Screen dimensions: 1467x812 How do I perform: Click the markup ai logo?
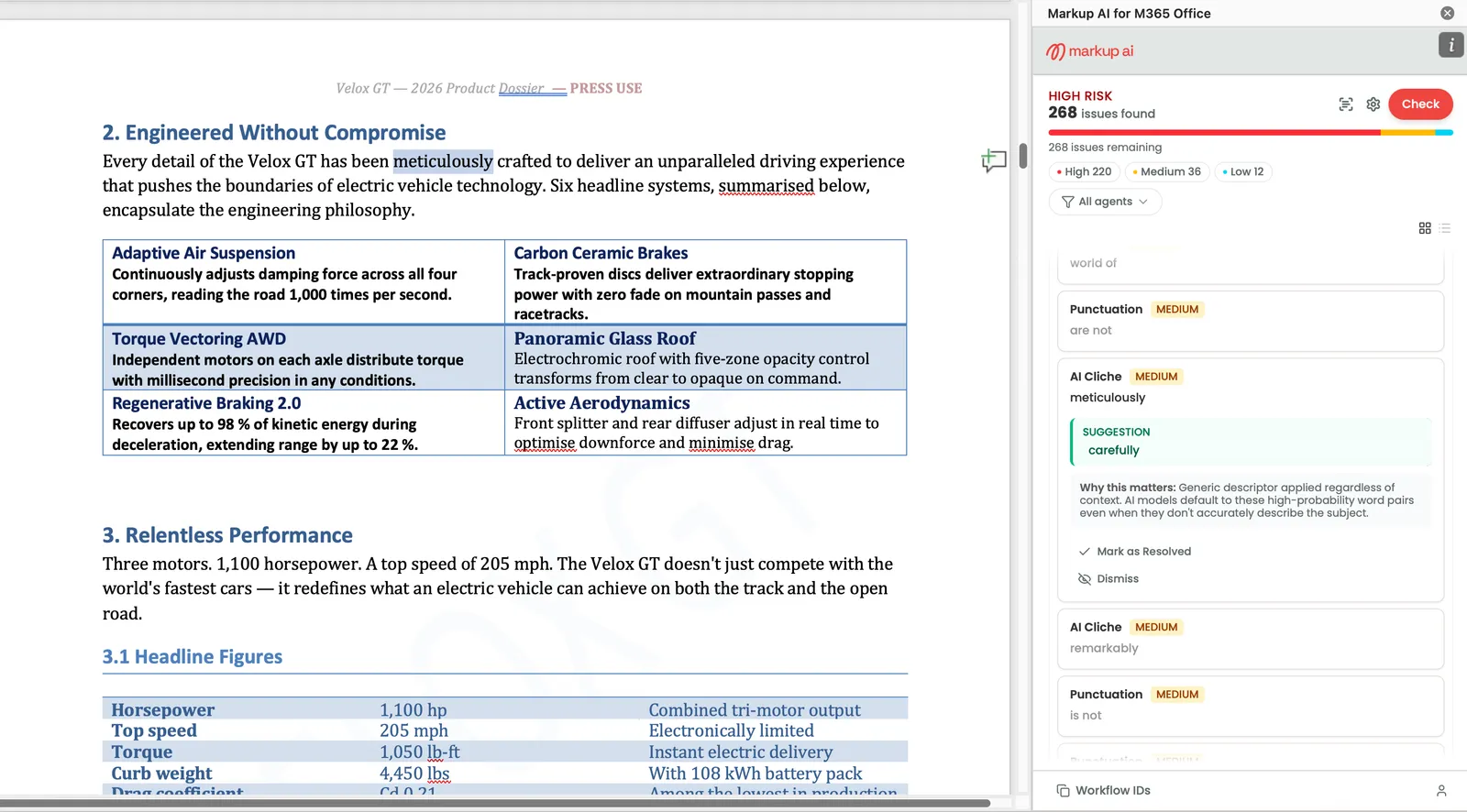click(1090, 51)
